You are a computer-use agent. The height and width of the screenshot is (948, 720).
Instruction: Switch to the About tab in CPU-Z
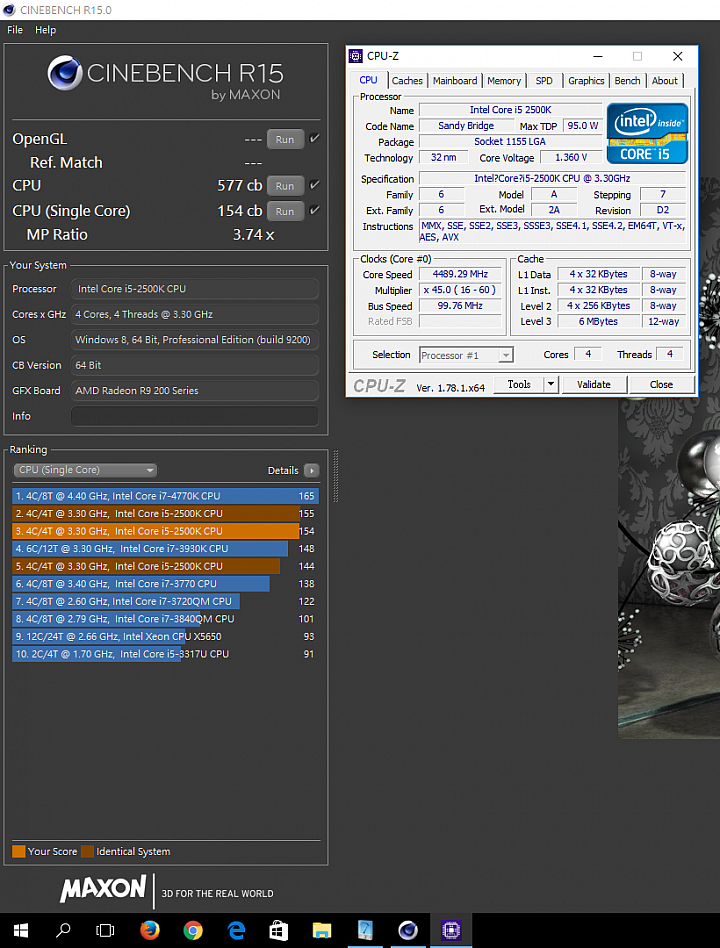[664, 80]
